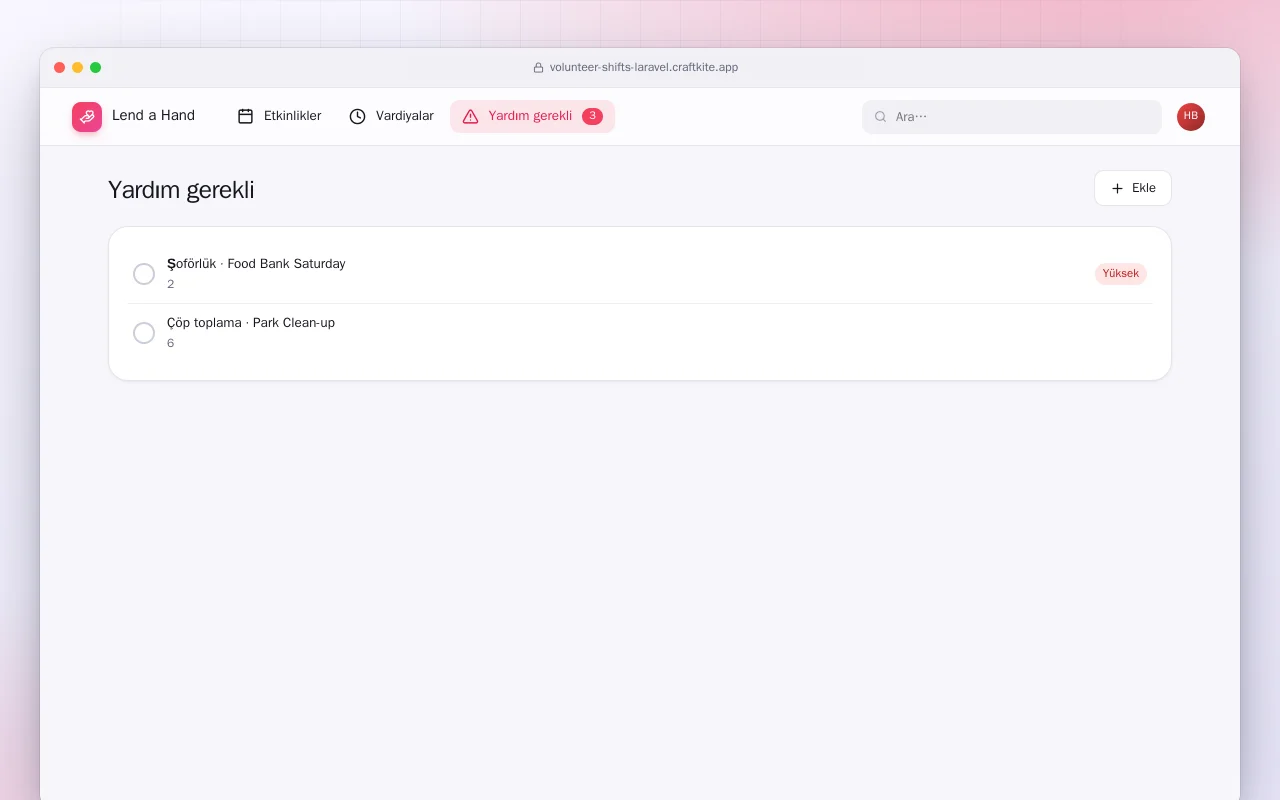Click the warning triangle icon in Yardım gerekli tab
1280x800 pixels.
point(470,116)
